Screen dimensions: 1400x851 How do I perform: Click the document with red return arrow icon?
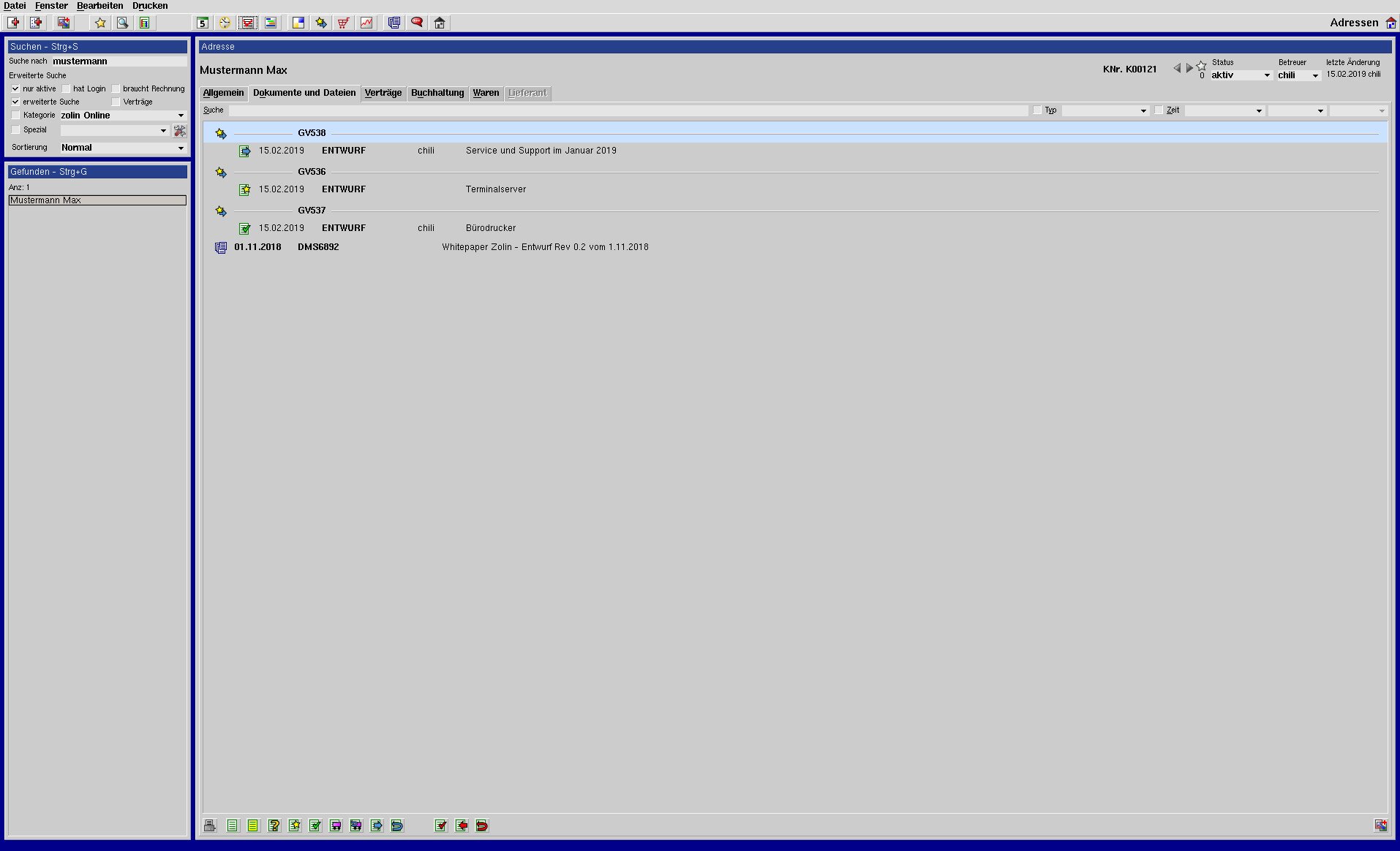(482, 825)
